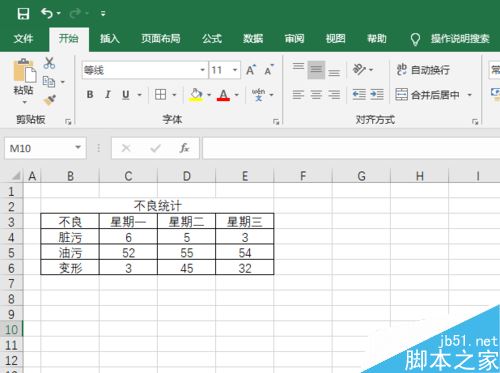Open the Copy options dropdown arrow

tap(62, 82)
